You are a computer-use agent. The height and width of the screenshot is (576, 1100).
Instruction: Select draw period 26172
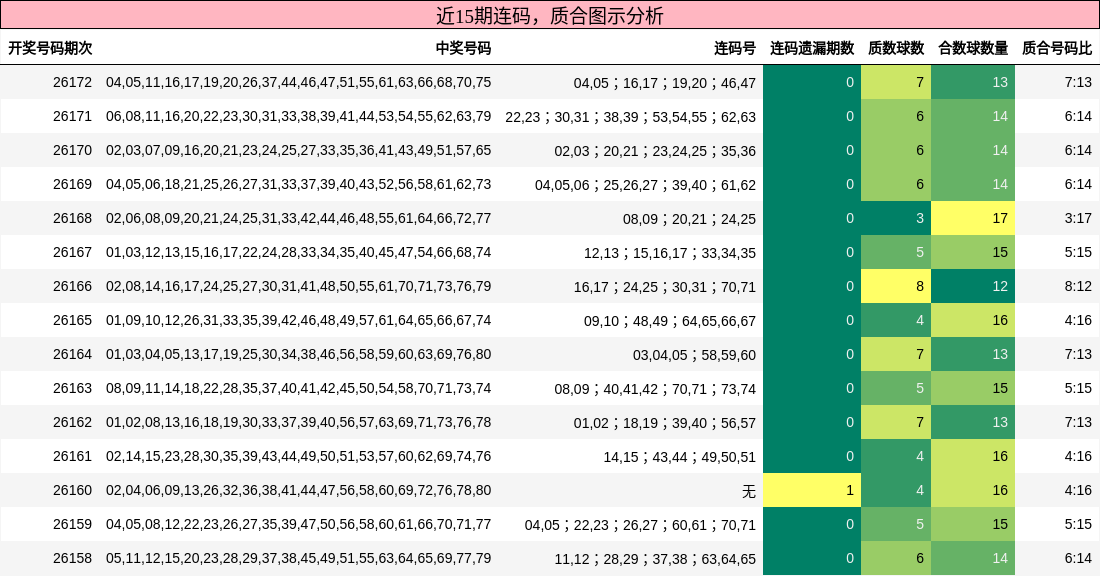pyautogui.click(x=72, y=82)
